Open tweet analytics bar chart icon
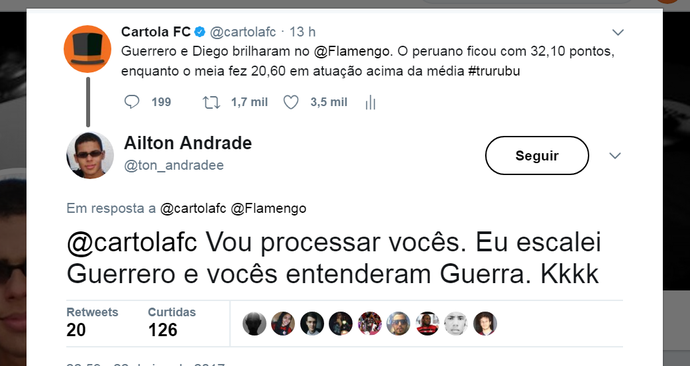Screen dimensions: 690x366 pos(371,102)
